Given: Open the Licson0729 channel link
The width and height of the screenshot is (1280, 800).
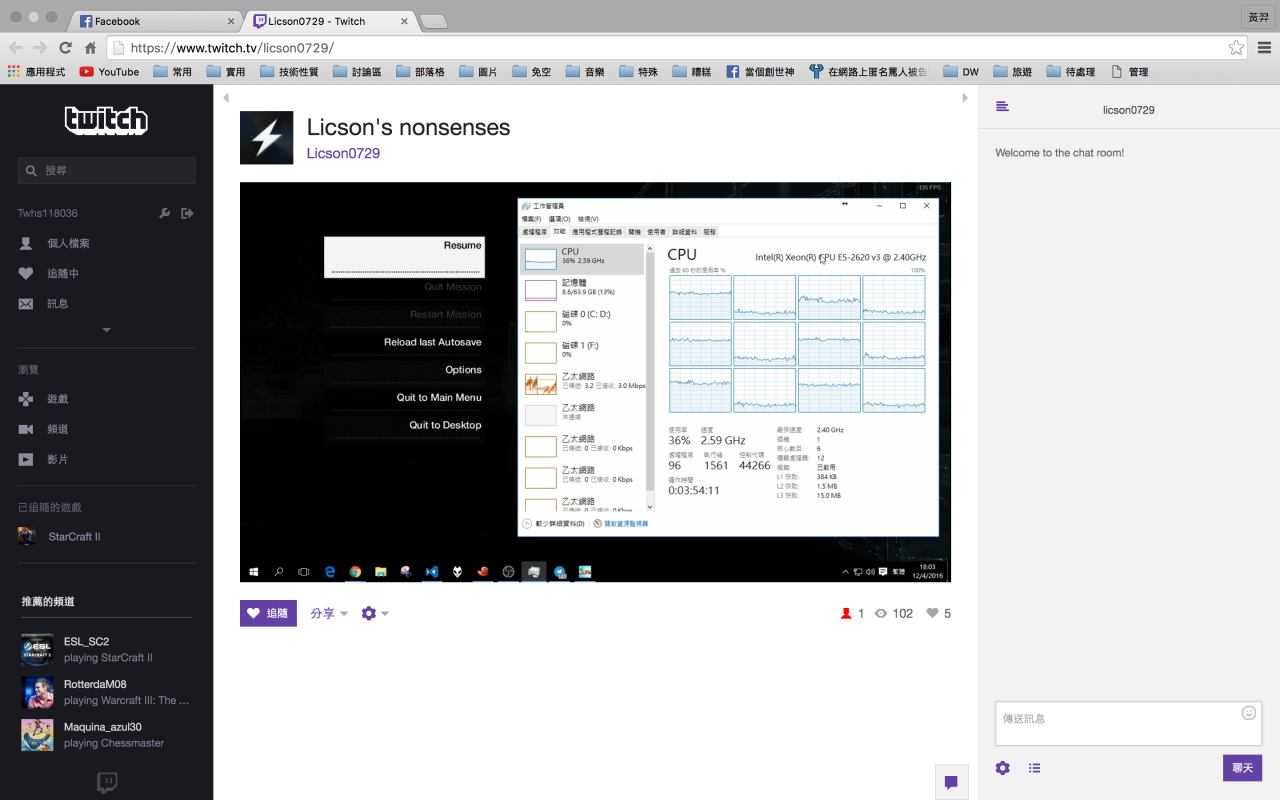Looking at the screenshot, I should [343, 153].
